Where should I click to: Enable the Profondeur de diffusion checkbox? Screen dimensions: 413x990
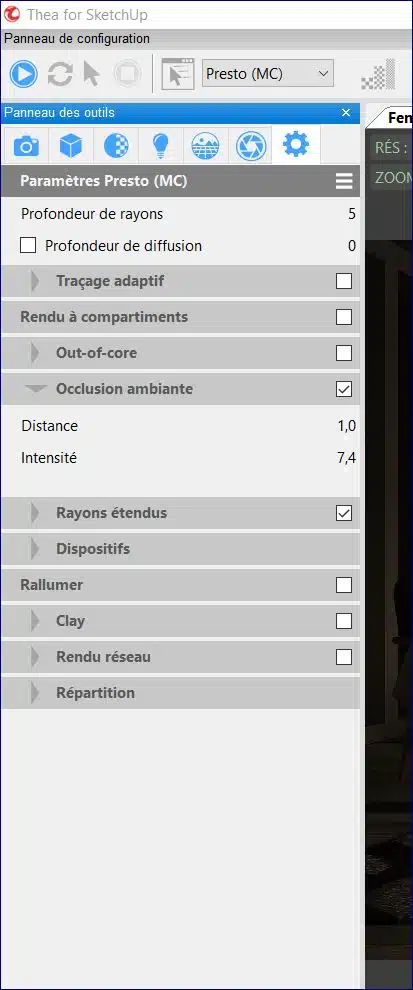[x=28, y=246]
